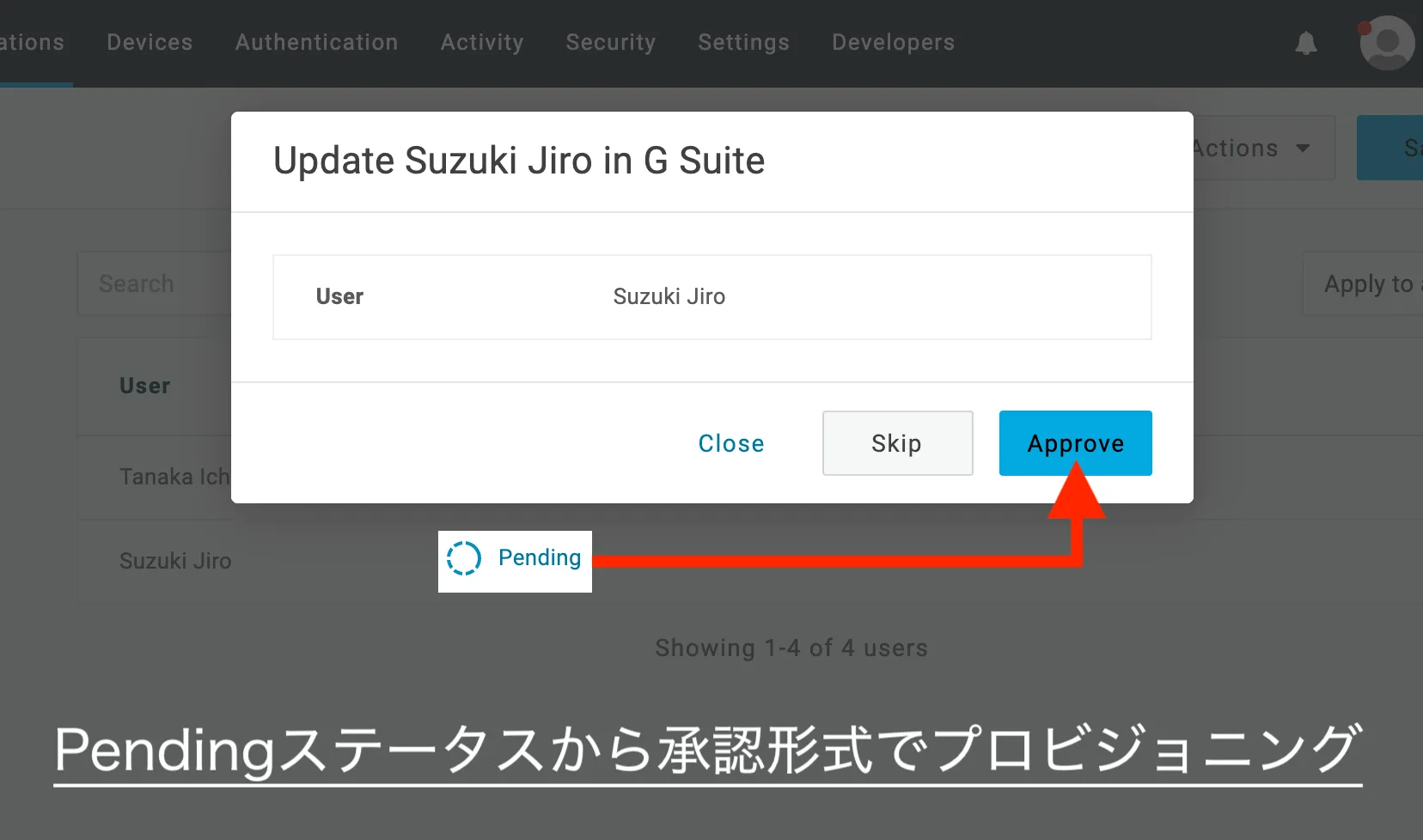Select the Suzuki Jiro user row
This screenshot has height=840, width=1423.
click(175, 561)
